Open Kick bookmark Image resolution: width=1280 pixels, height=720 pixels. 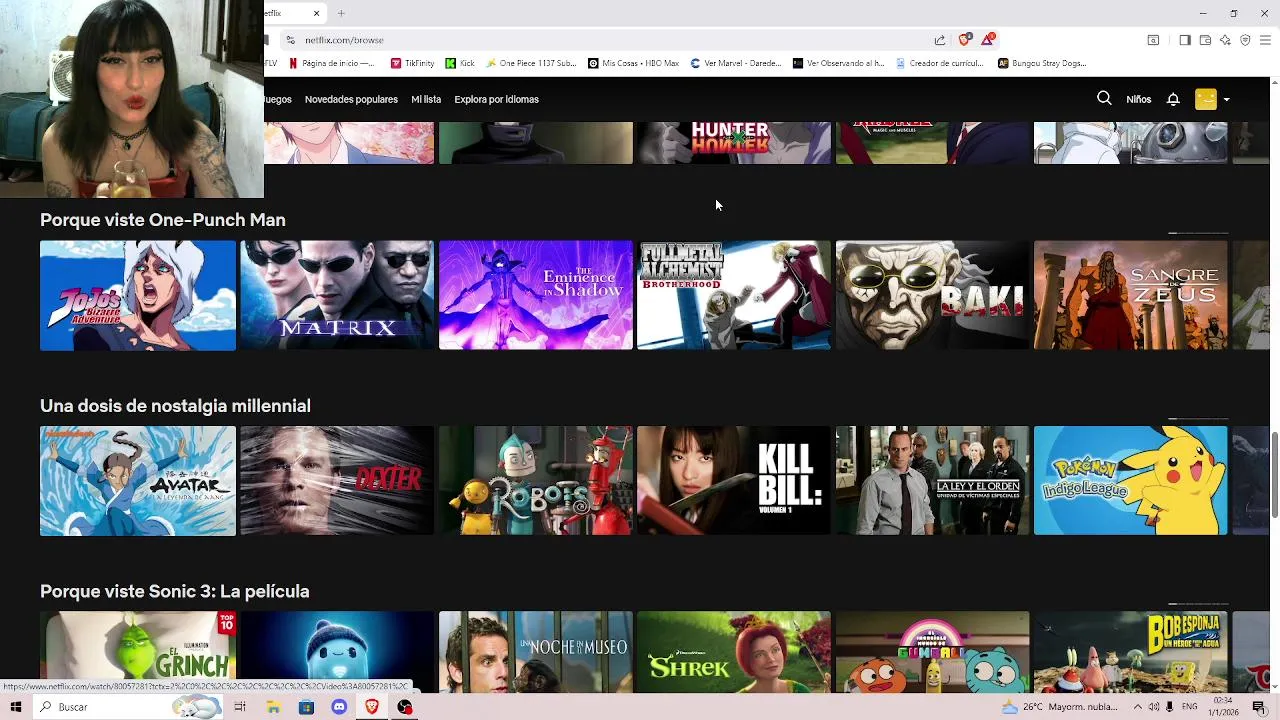point(460,63)
